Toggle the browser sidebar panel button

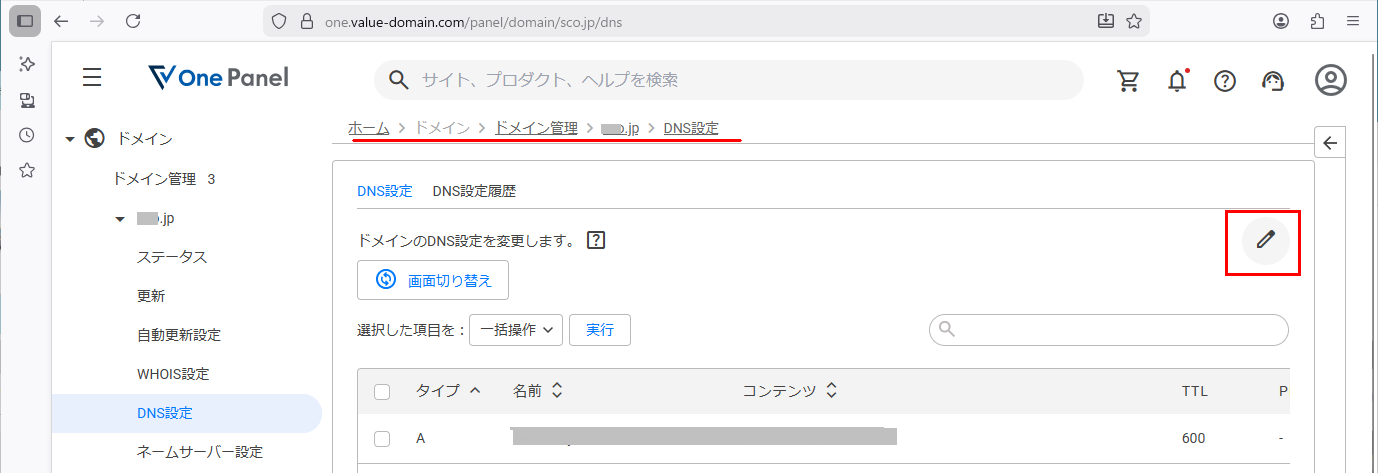(x=25, y=20)
